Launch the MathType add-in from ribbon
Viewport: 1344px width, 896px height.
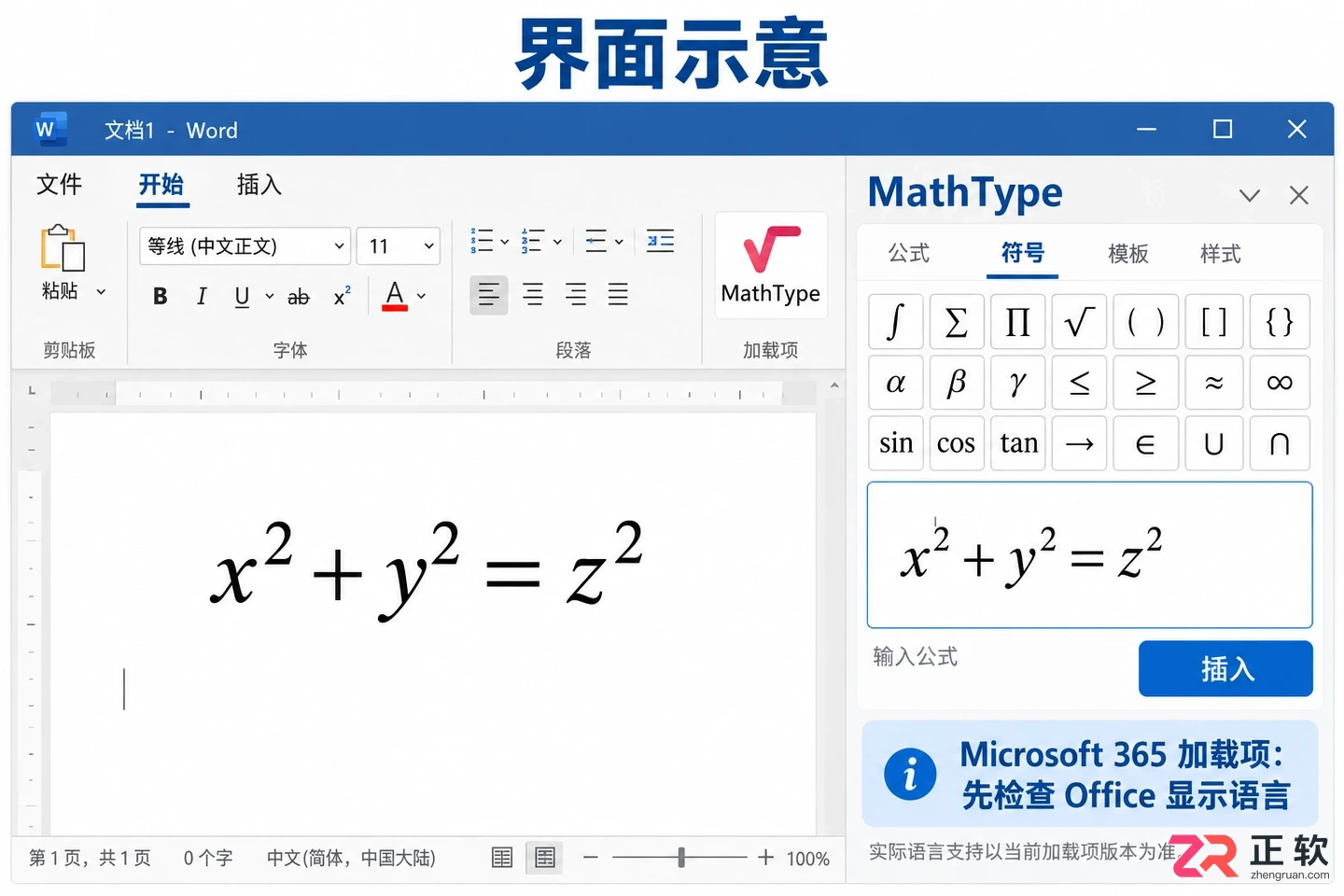click(771, 266)
